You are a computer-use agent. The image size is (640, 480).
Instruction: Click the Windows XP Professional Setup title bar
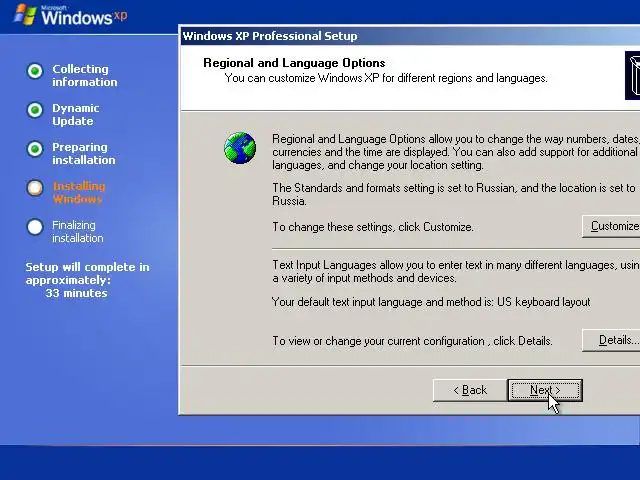[410, 36]
